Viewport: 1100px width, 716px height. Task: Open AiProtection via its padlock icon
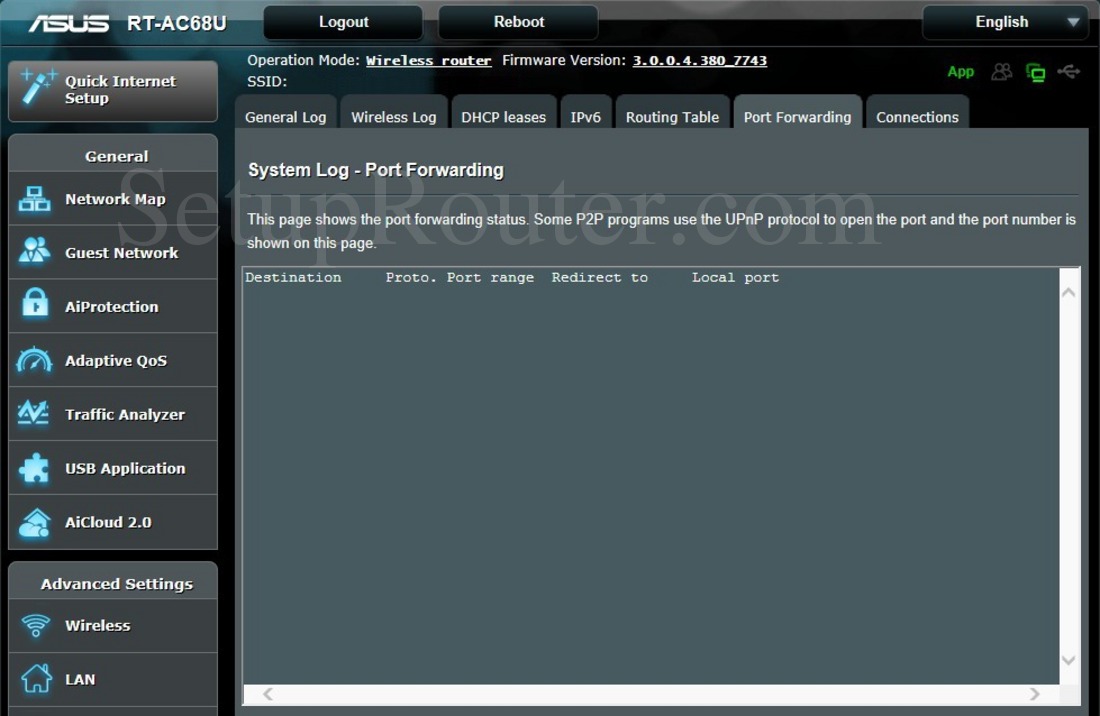tap(35, 306)
